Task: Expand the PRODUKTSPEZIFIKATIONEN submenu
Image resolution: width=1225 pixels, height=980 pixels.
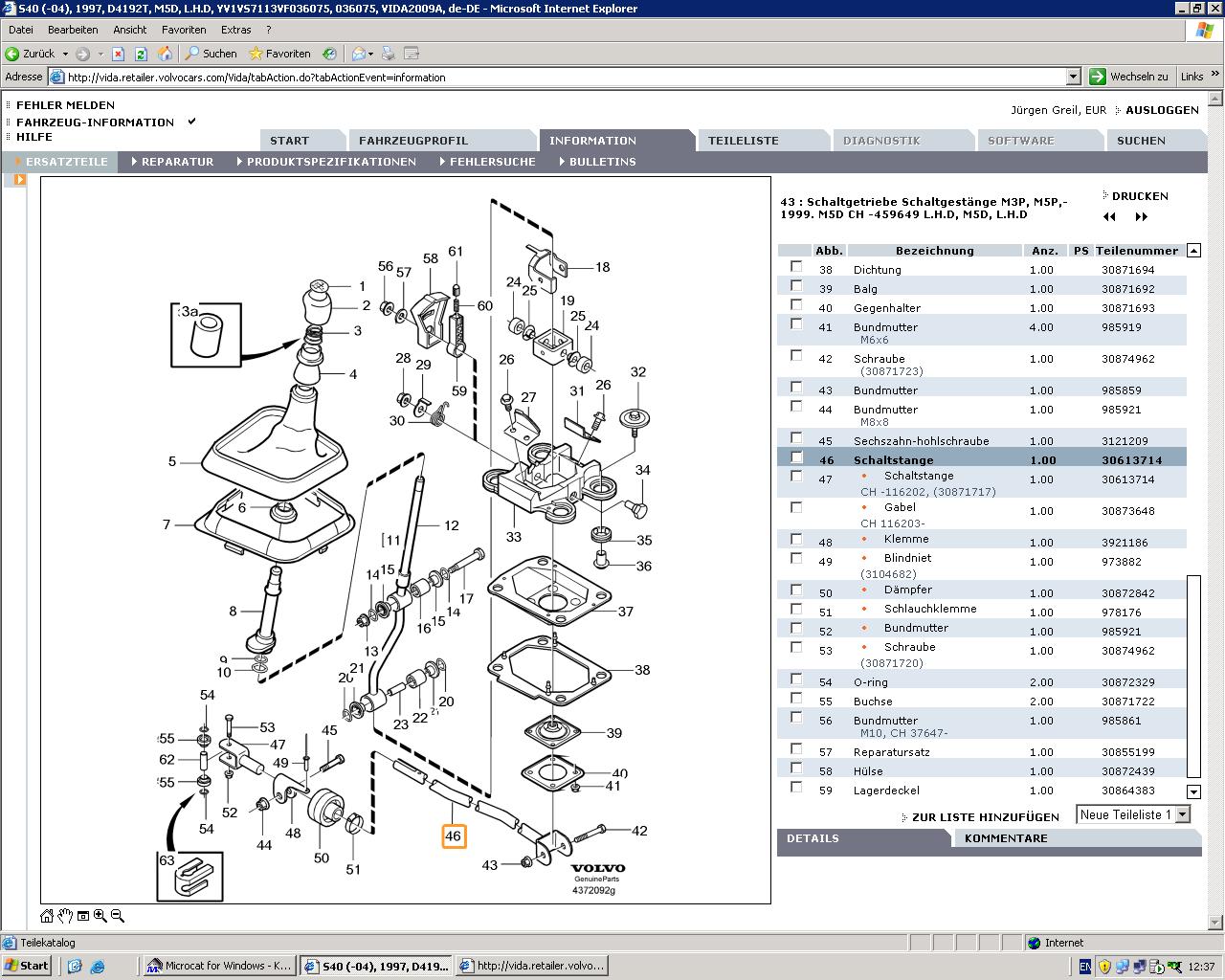Action: coord(327,162)
